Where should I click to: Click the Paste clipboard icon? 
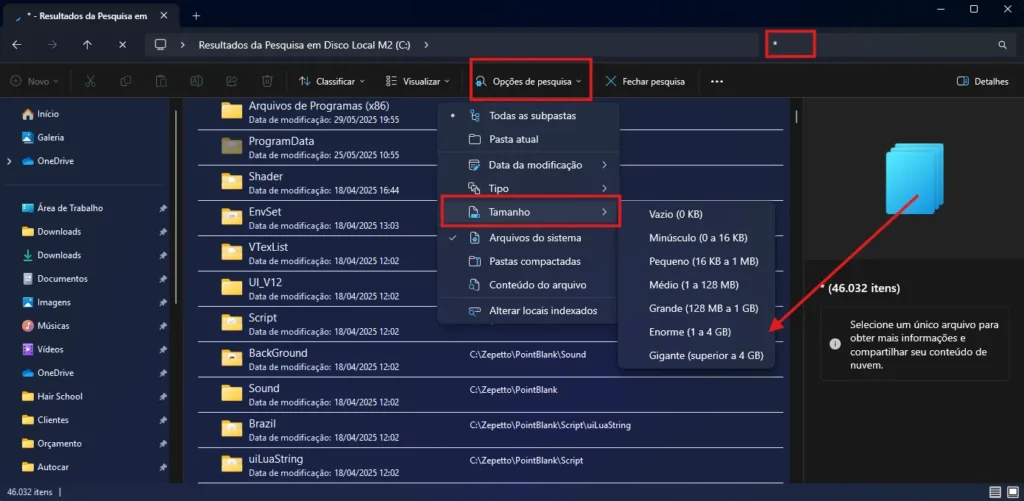[x=161, y=82]
